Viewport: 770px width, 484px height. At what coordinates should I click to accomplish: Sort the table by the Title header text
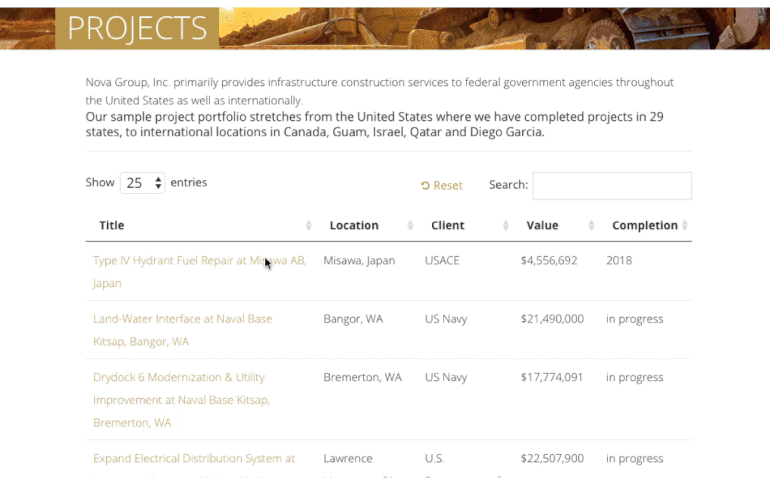click(x=112, y=226)
